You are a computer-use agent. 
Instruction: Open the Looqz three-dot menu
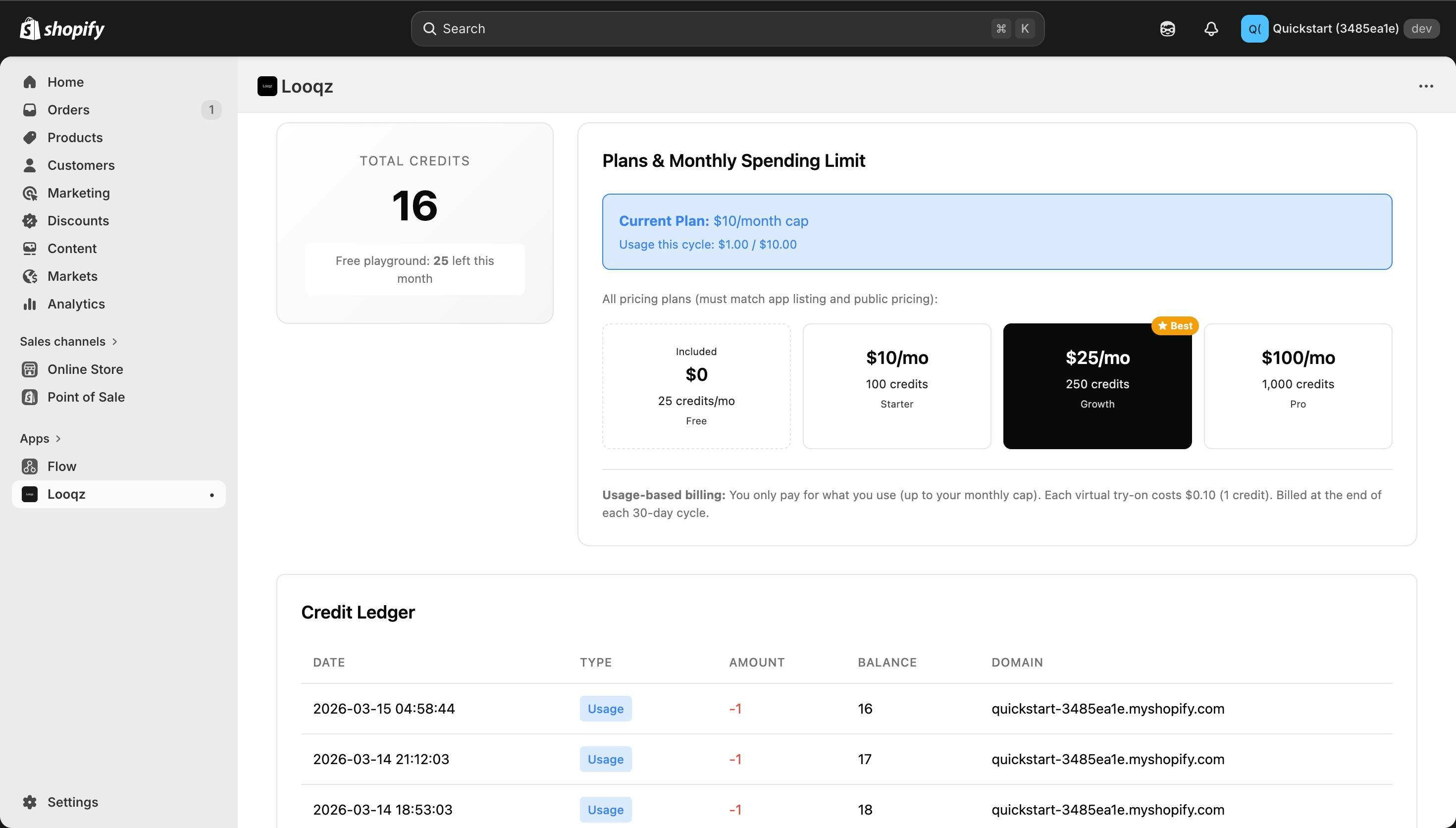tap(1425, 87)
